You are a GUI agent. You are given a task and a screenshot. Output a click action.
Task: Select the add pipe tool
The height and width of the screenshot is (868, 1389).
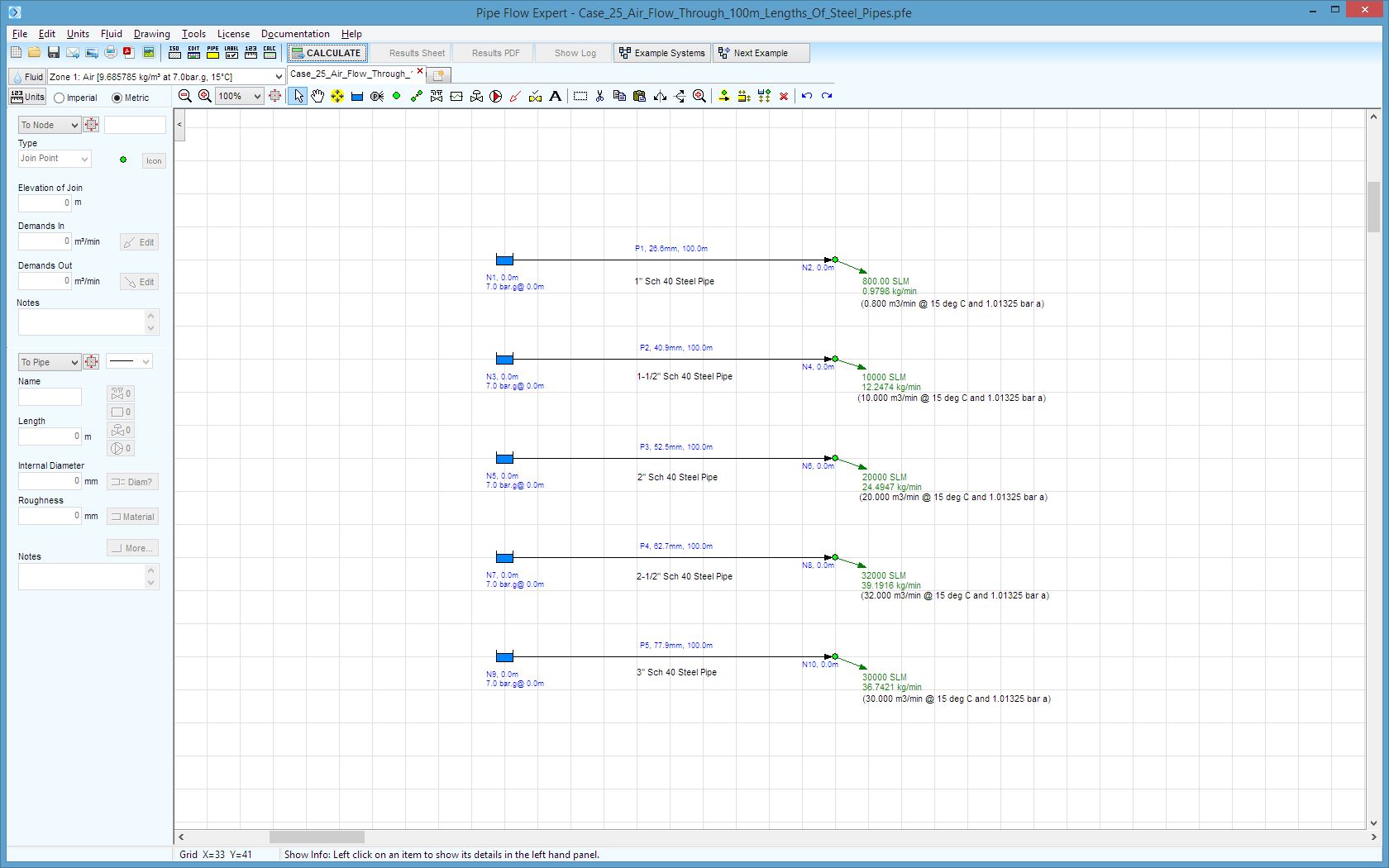pos(417,96)
